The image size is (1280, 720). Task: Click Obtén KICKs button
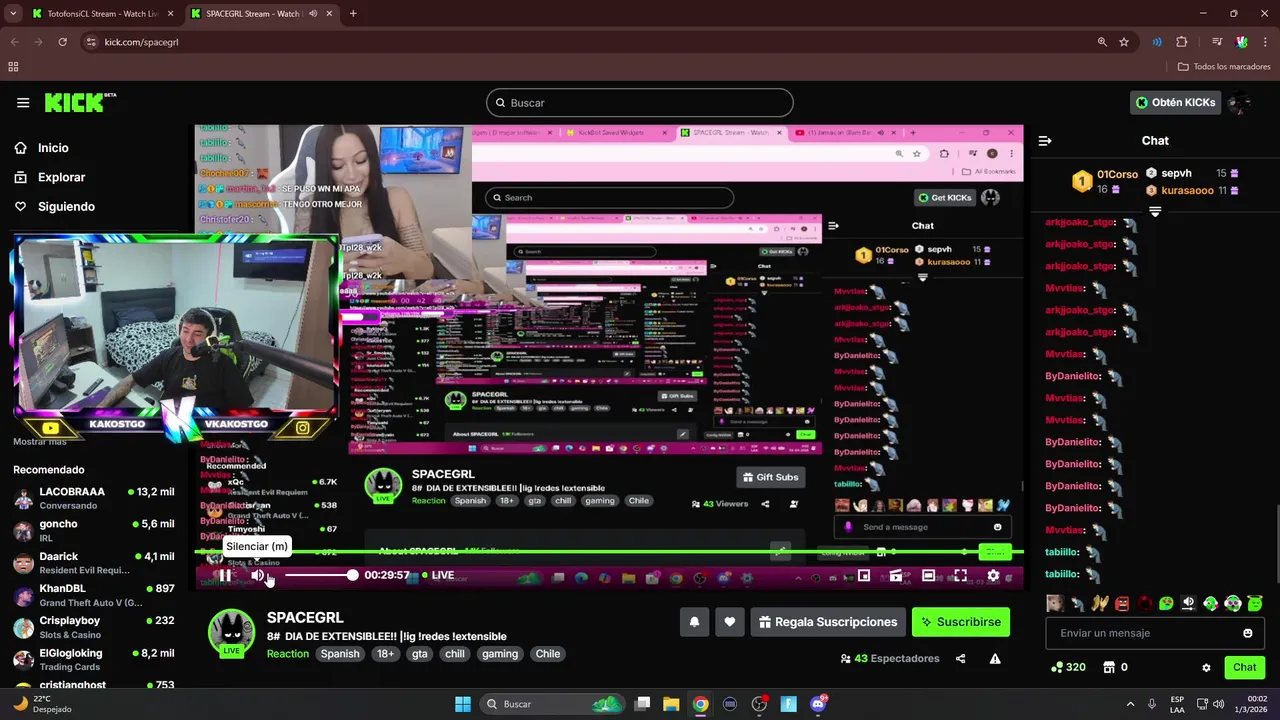click(1176, 103)
